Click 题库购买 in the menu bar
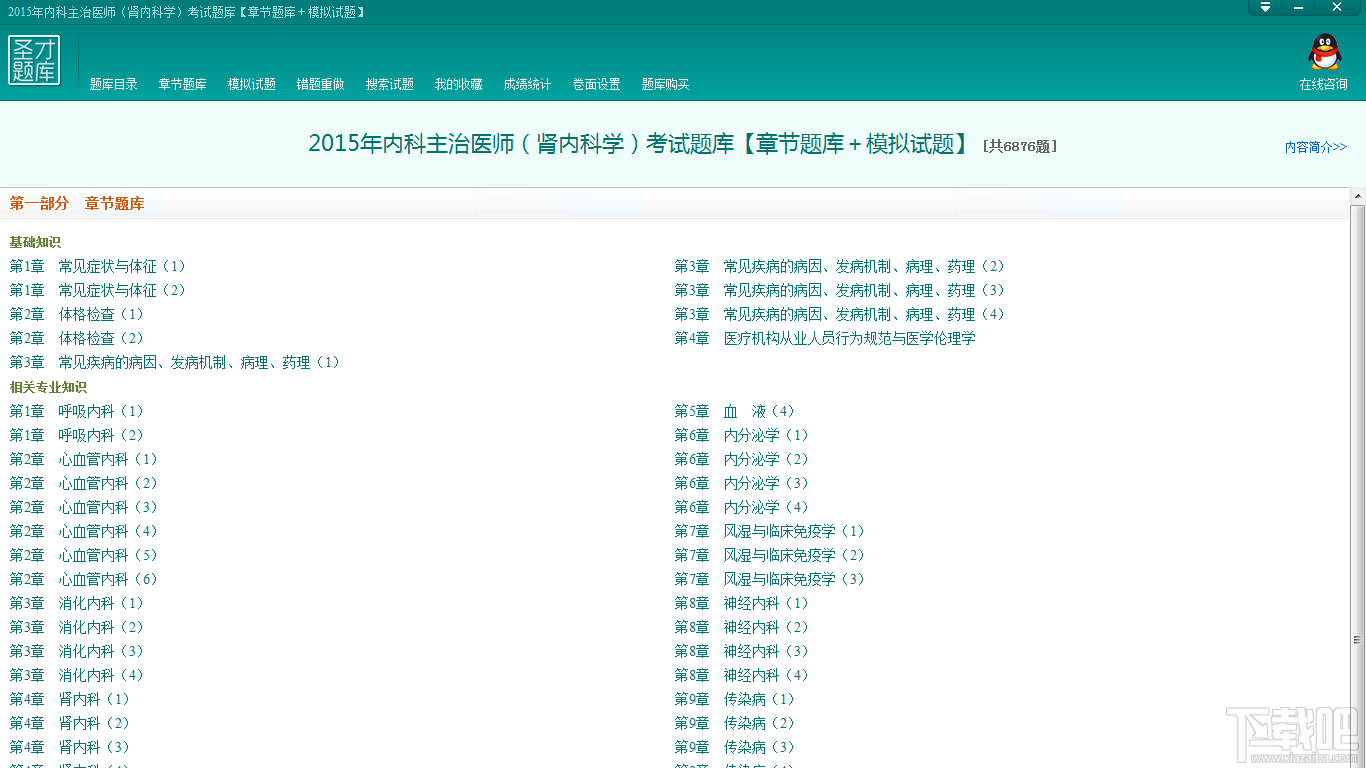 click(x=666, y=84)
